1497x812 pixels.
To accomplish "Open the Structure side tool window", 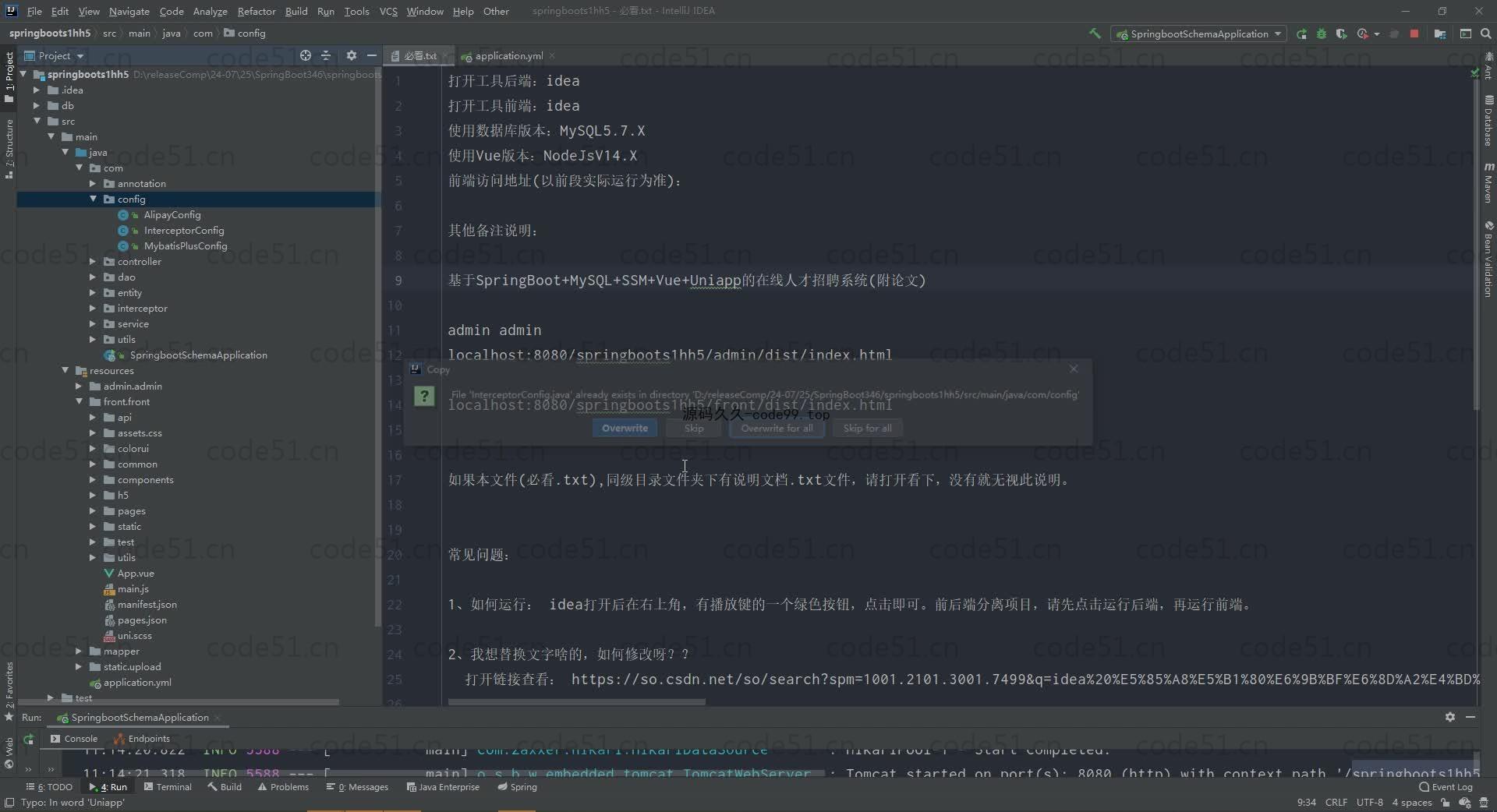I will (x=9, y=148).
